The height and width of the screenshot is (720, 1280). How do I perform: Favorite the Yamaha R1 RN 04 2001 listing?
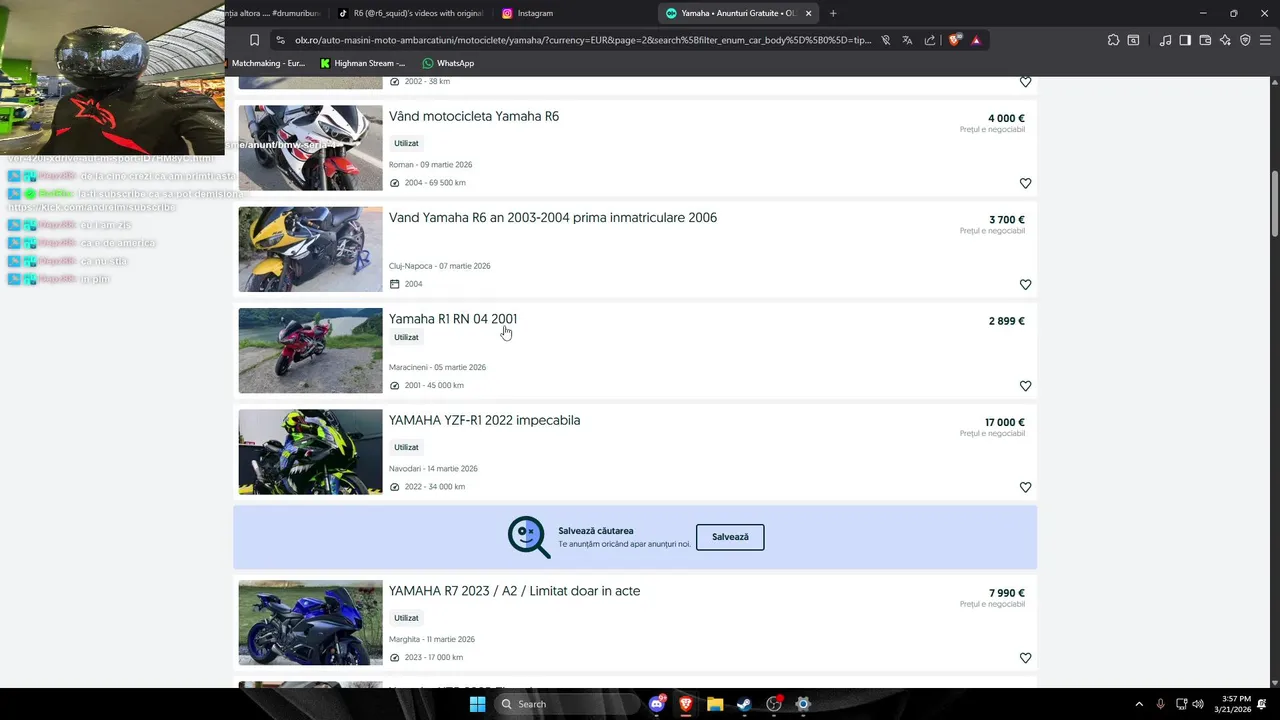(x=1025, y=386)
